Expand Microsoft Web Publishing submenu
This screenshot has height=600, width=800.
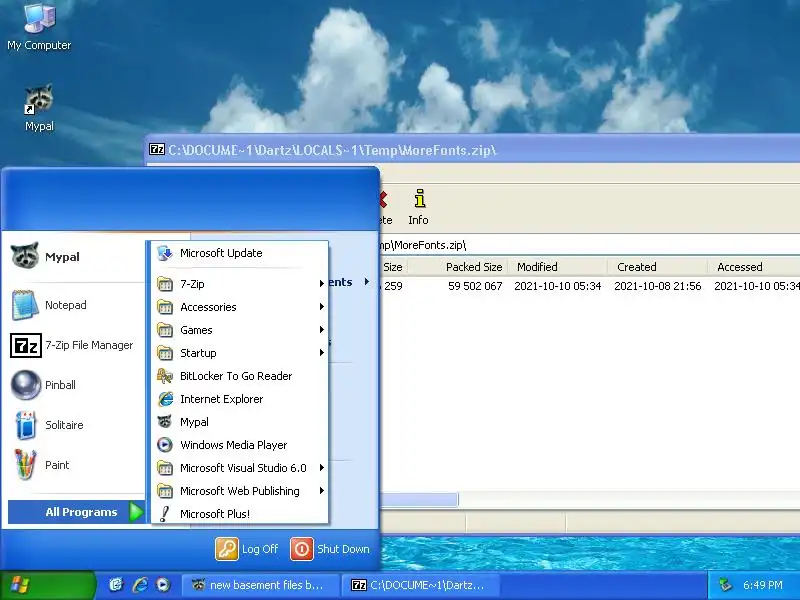pyautogui.click(x=240, y=491)
